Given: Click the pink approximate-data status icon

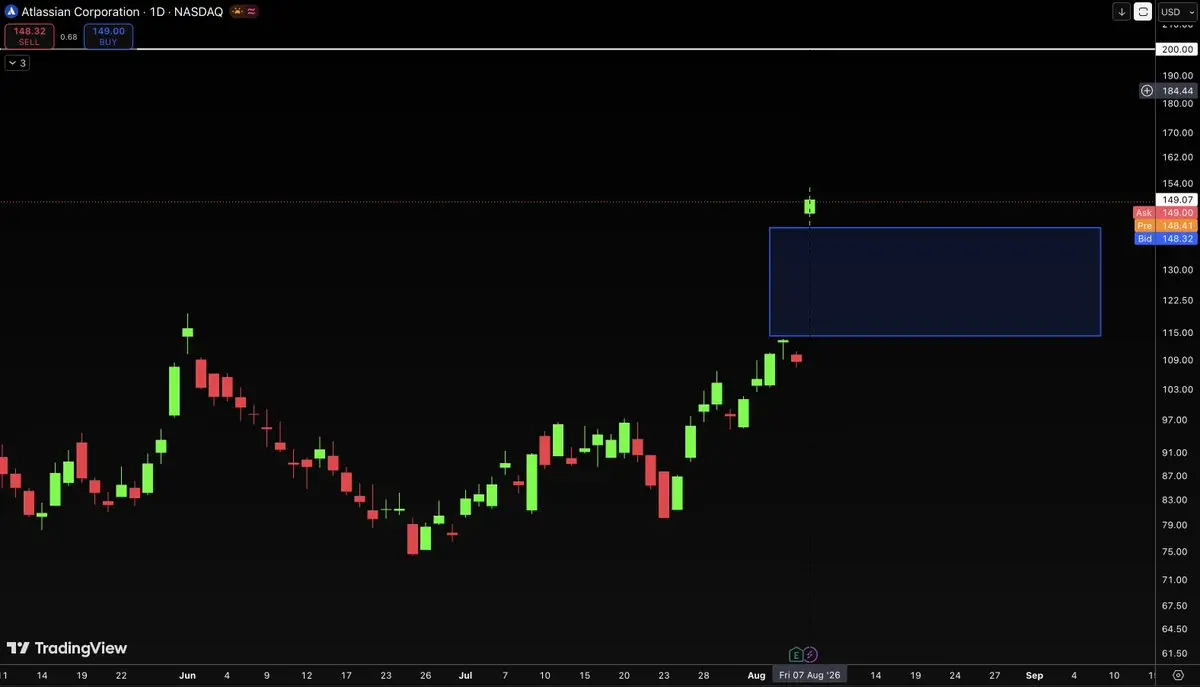Looking at the screenshot, I should (253, 12).
